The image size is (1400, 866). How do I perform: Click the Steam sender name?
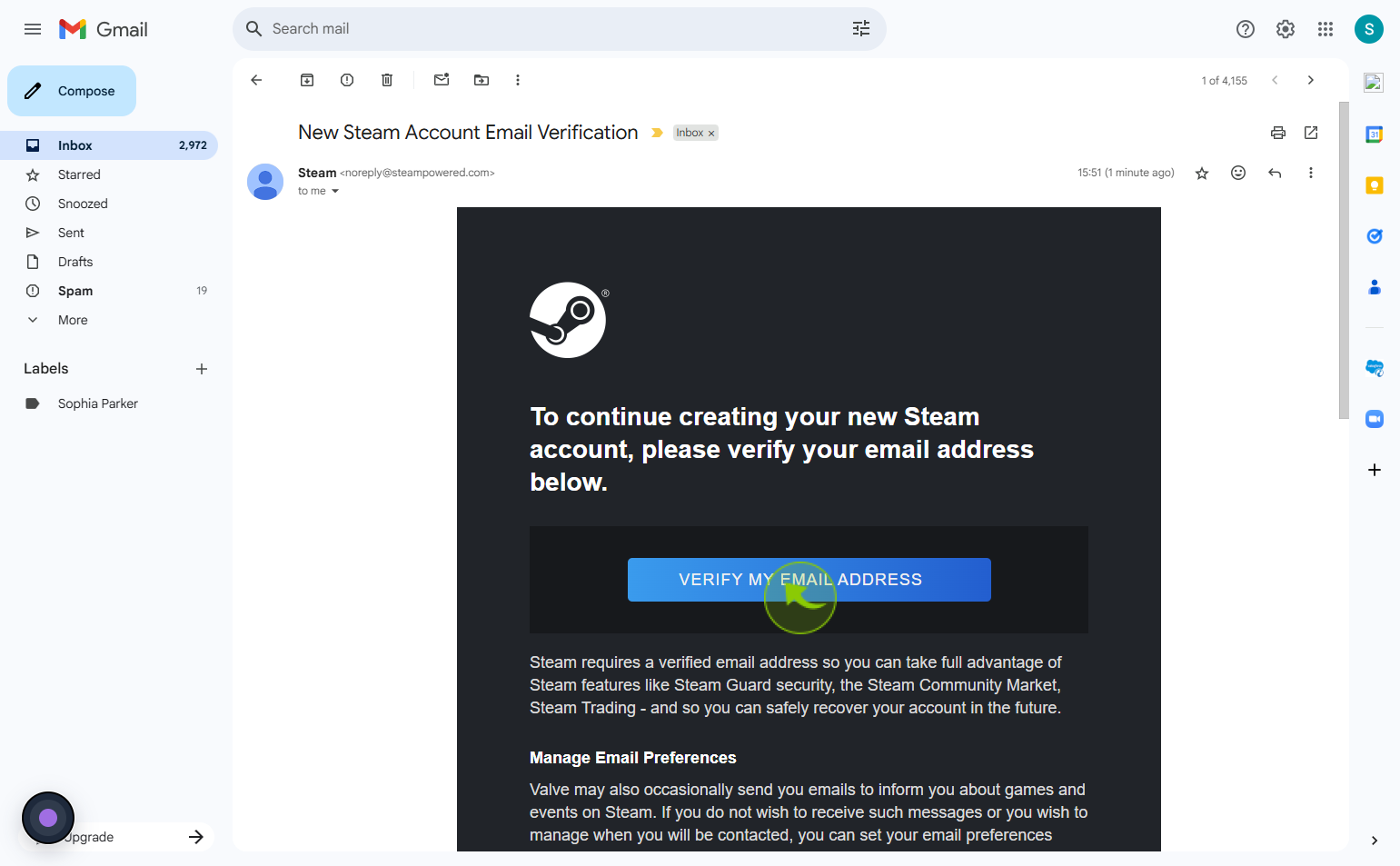click(x=317, y=173)
